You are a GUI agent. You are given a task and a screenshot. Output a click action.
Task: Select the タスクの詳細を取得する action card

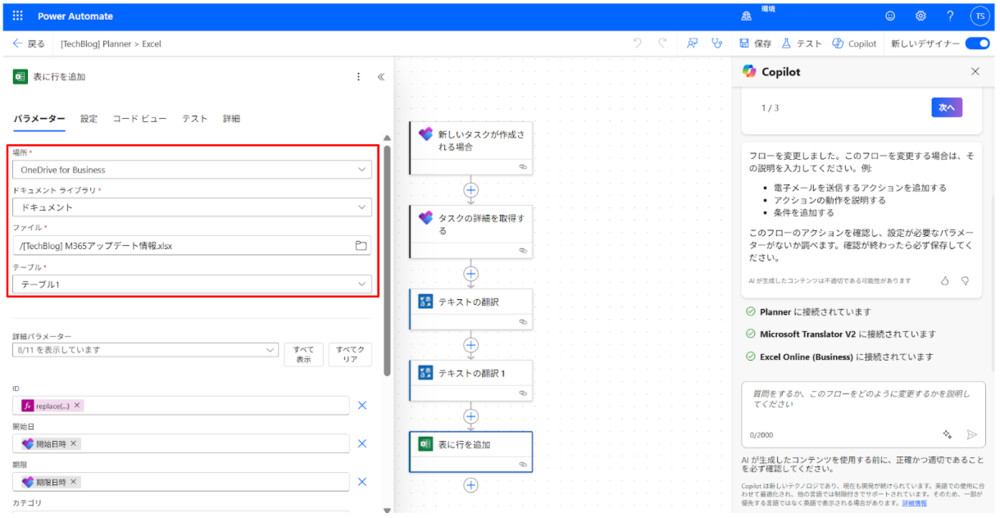click(471, 232)
